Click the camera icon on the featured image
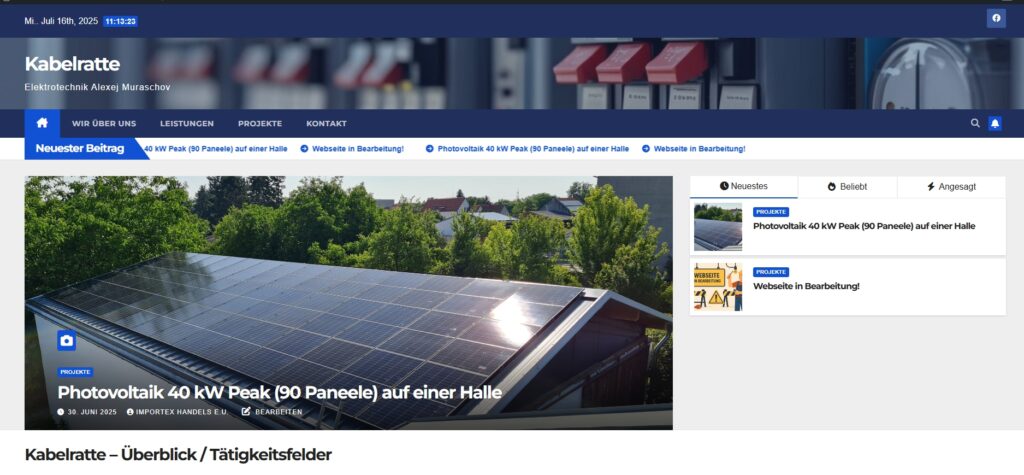1024x475 pixels. point(67,340)
